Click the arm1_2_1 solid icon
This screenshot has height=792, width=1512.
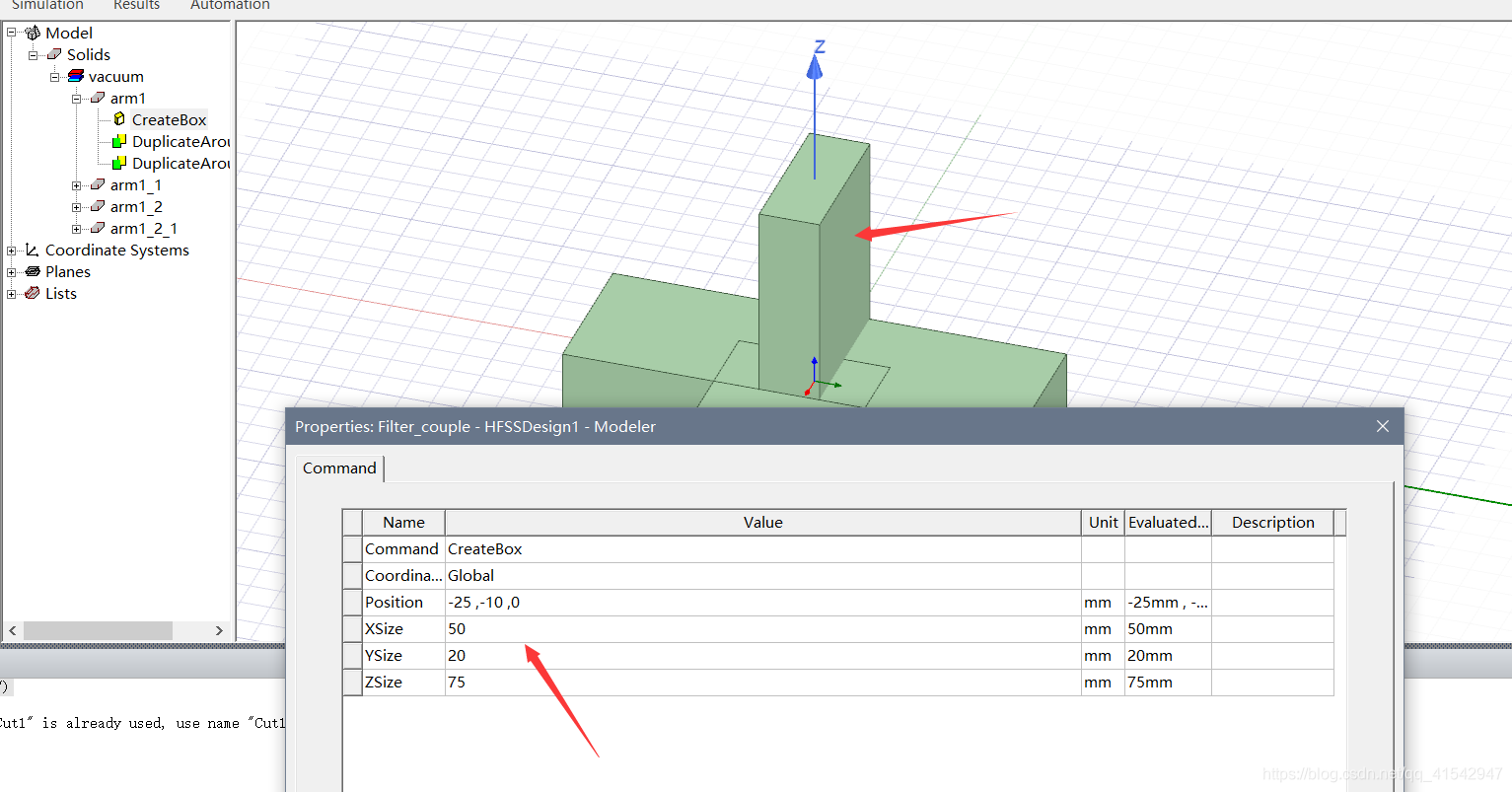98,228
